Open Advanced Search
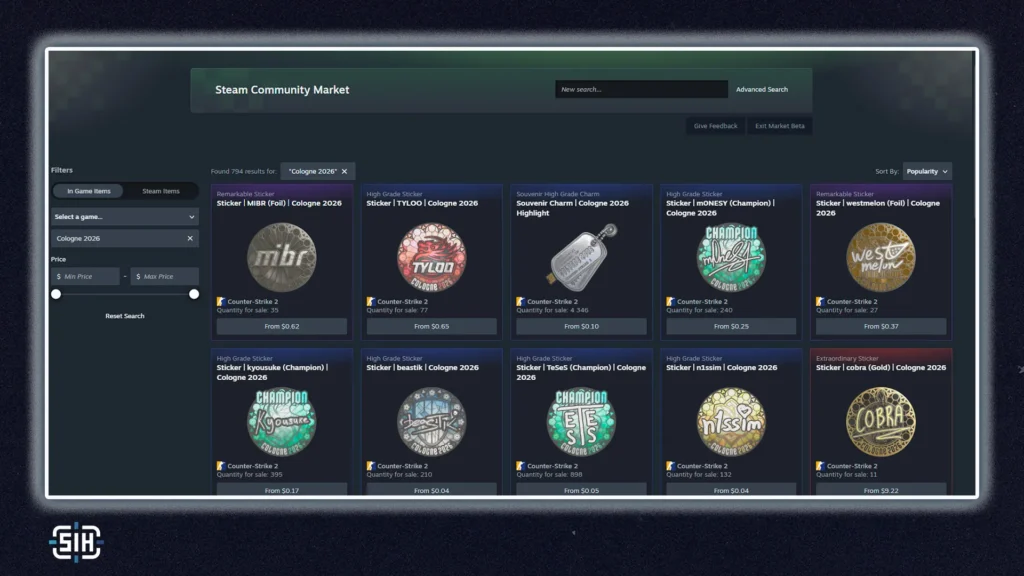Image resolution: width=1024 pixels, height=576 pixels. pos(761,89)
